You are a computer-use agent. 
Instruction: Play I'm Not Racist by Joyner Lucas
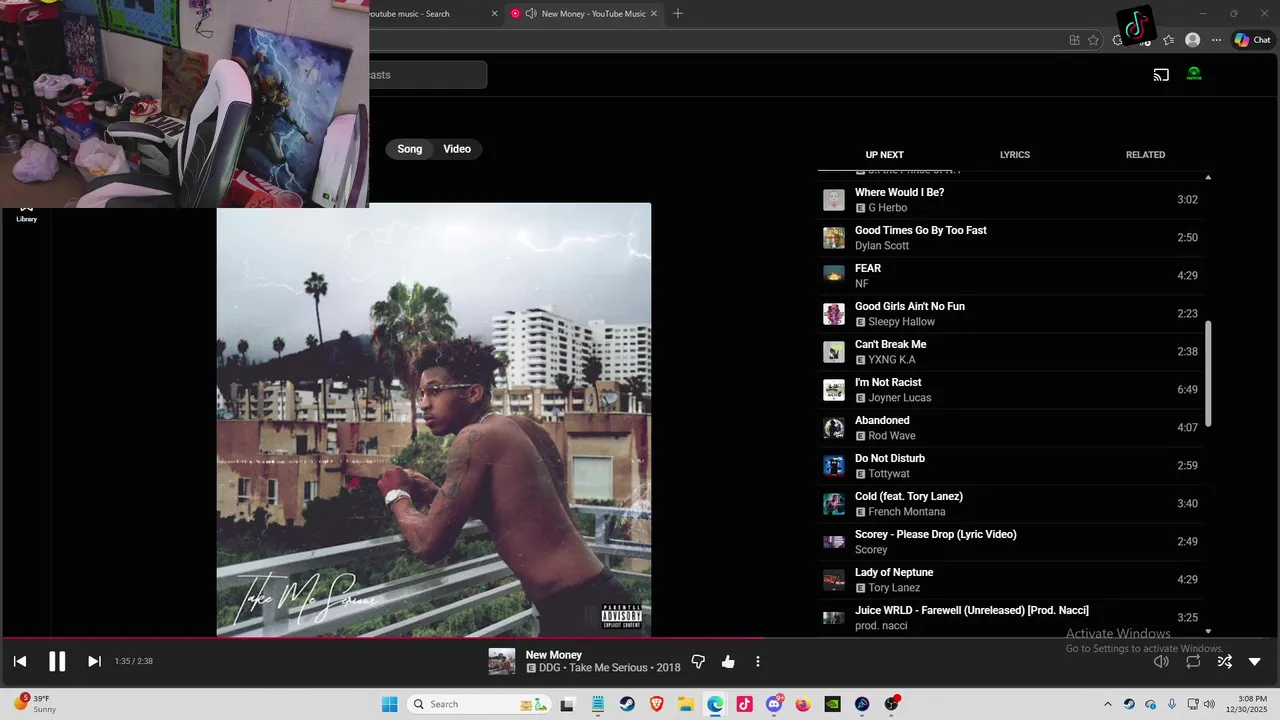coord(1010,390)
